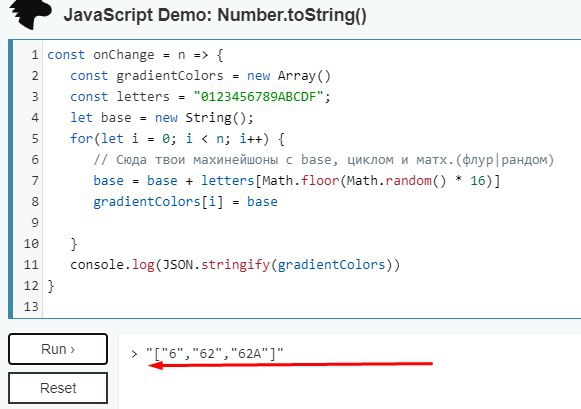Place cursor on line 1 onChange declaration
The height and width of the screenshot is (409, 581).
click(x=135, y=55)
